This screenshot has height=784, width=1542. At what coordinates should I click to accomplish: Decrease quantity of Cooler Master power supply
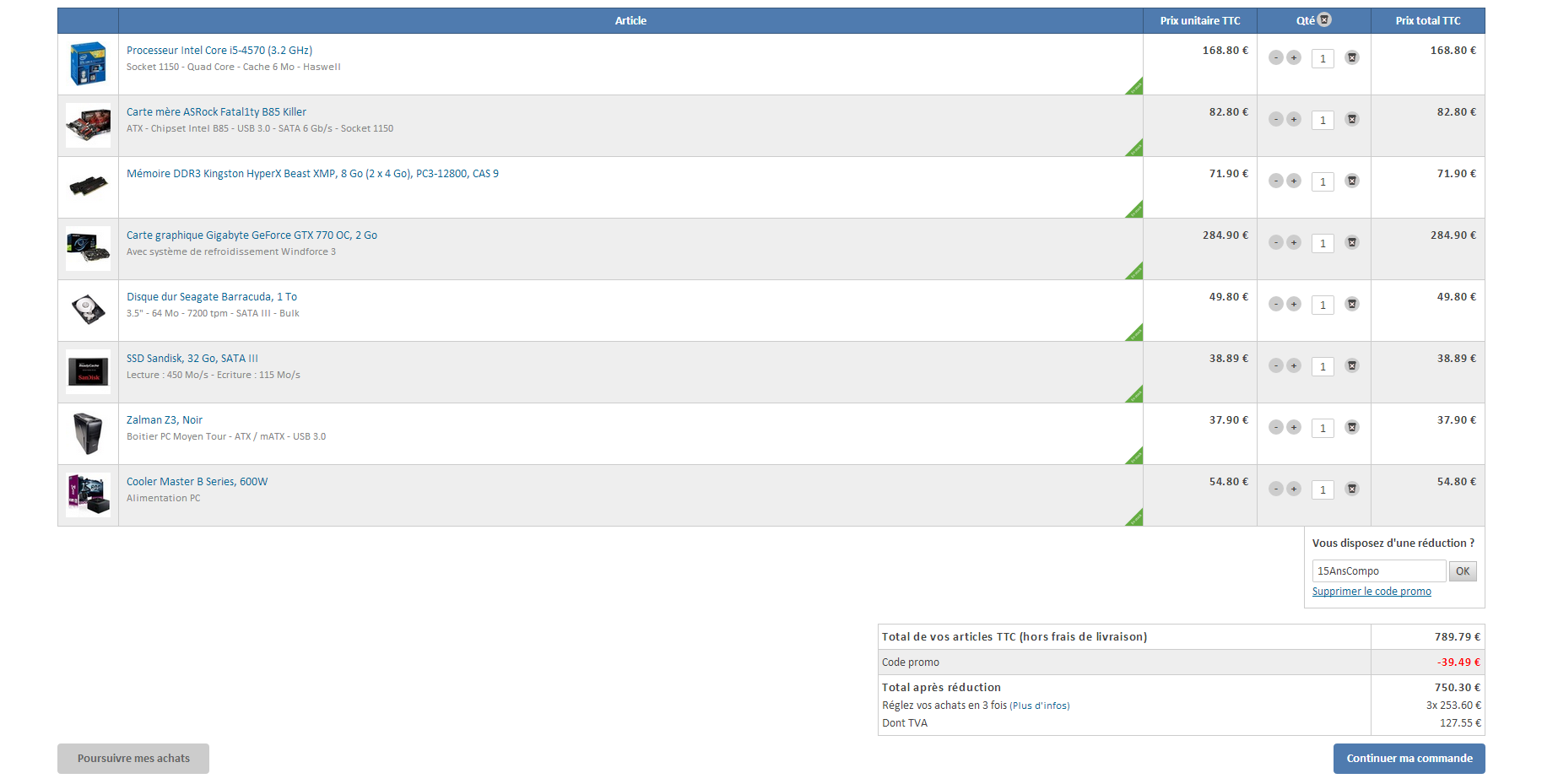(x=1276, y=489)
